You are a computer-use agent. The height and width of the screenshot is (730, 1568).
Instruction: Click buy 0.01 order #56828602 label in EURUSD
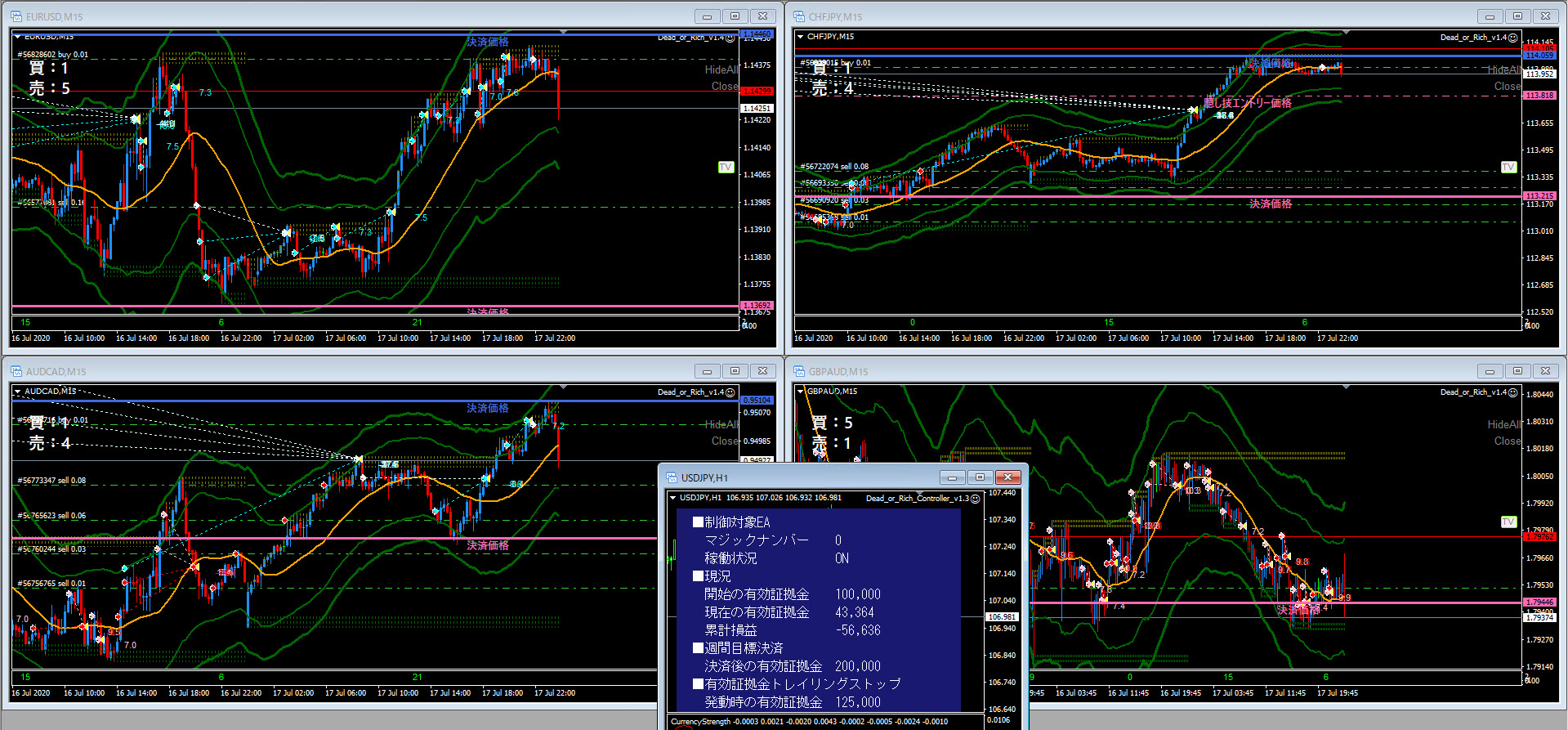point(53,55)
